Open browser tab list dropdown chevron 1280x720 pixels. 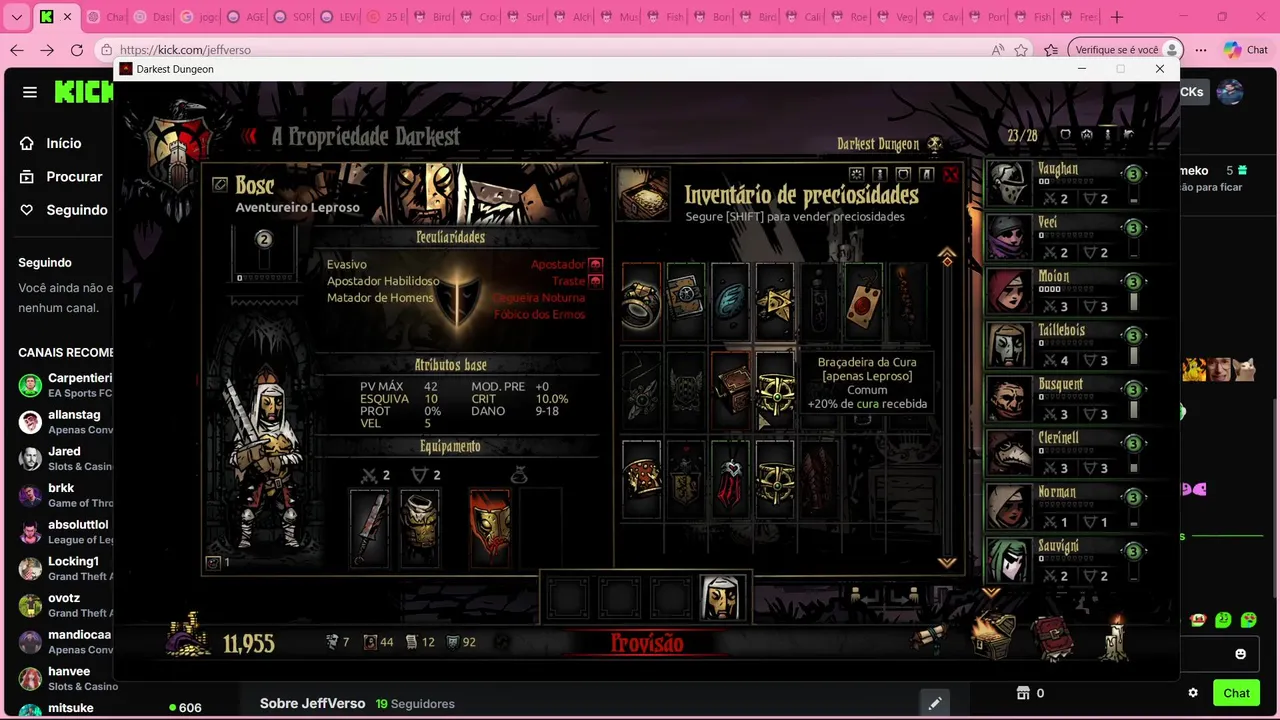(x=16, y=17)
